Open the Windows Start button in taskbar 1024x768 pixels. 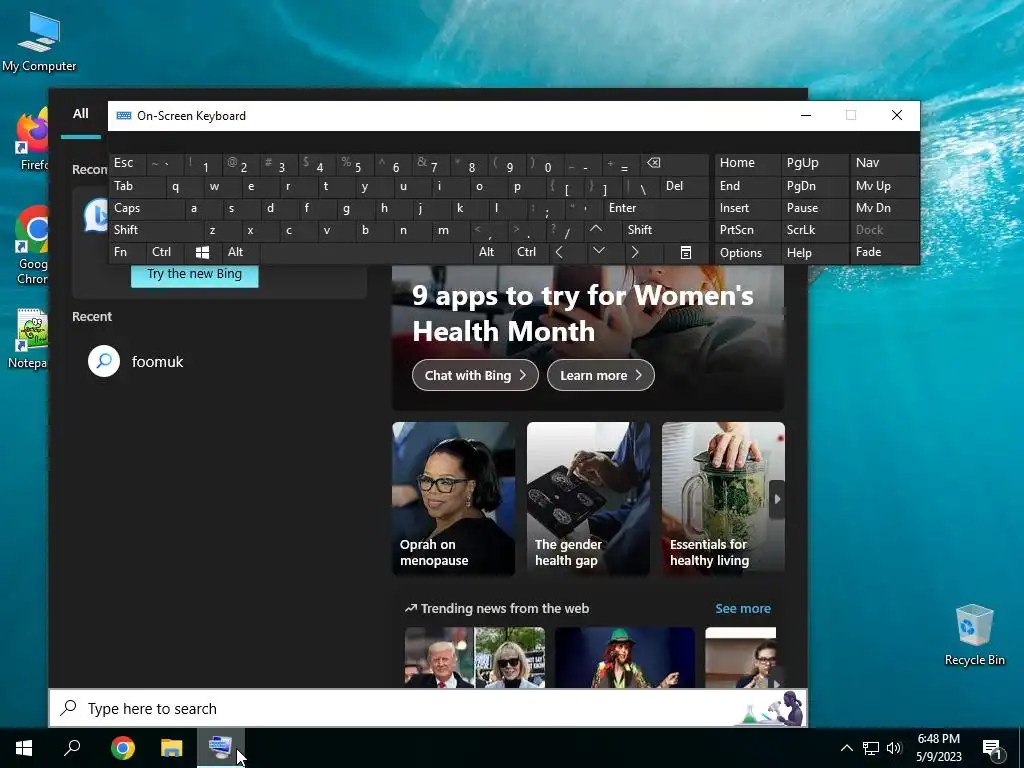pyautogui.click(x=24, y=748)
